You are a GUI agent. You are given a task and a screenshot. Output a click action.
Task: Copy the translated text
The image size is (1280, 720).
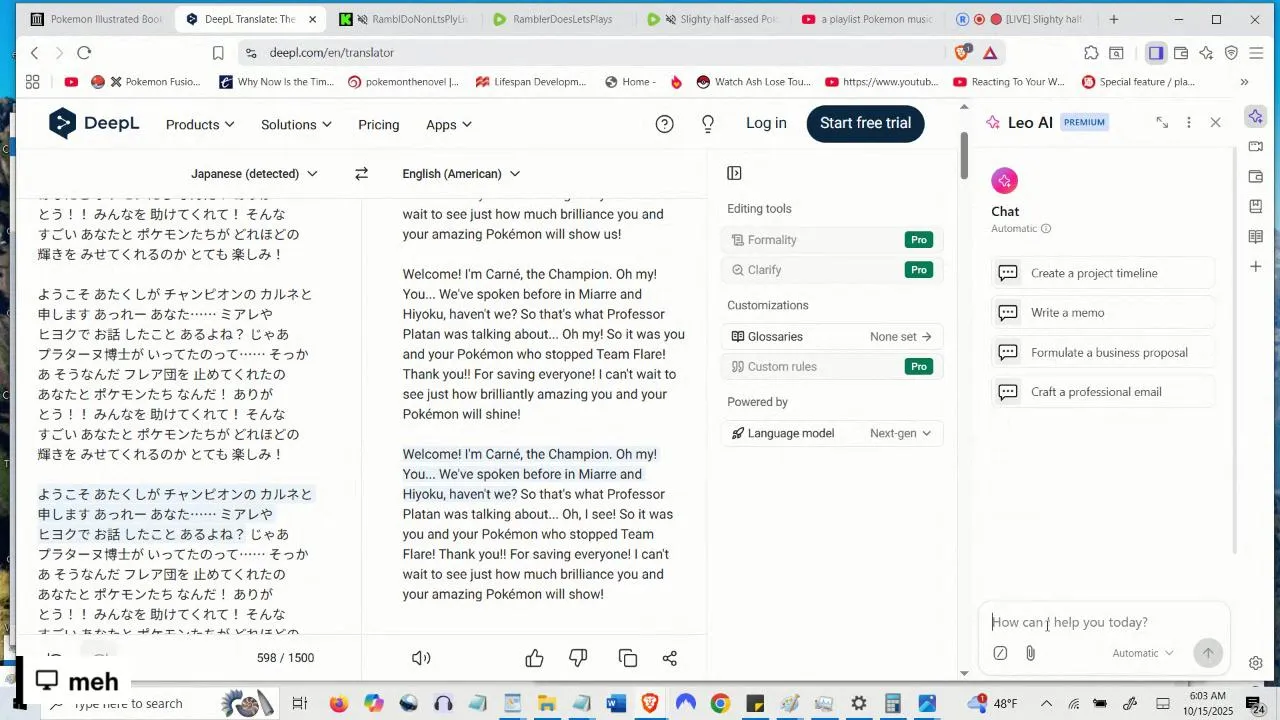tap(628, 658)
